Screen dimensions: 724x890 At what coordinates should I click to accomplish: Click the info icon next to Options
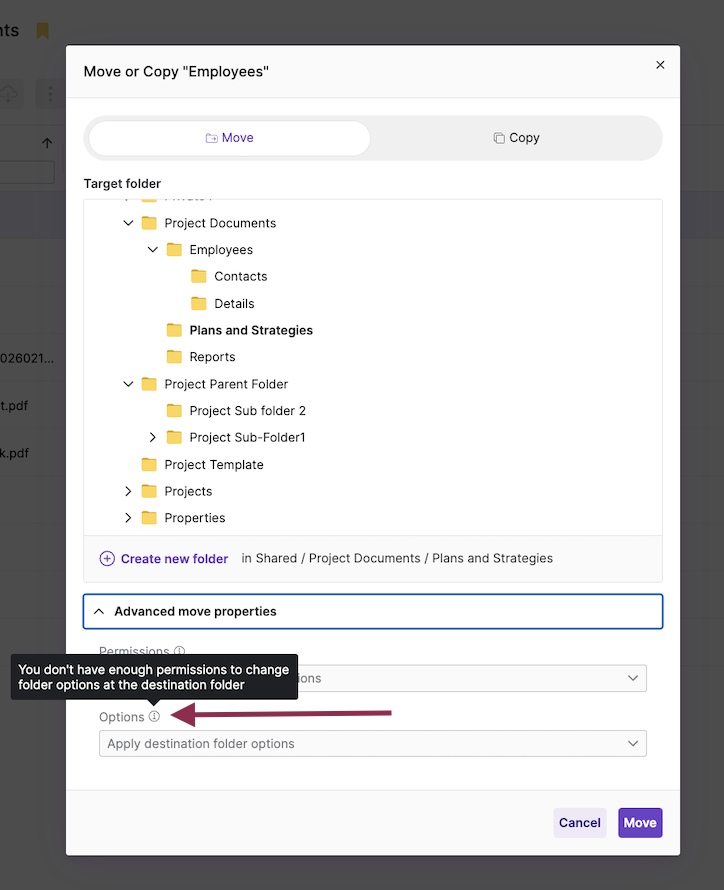coord(155,717)
